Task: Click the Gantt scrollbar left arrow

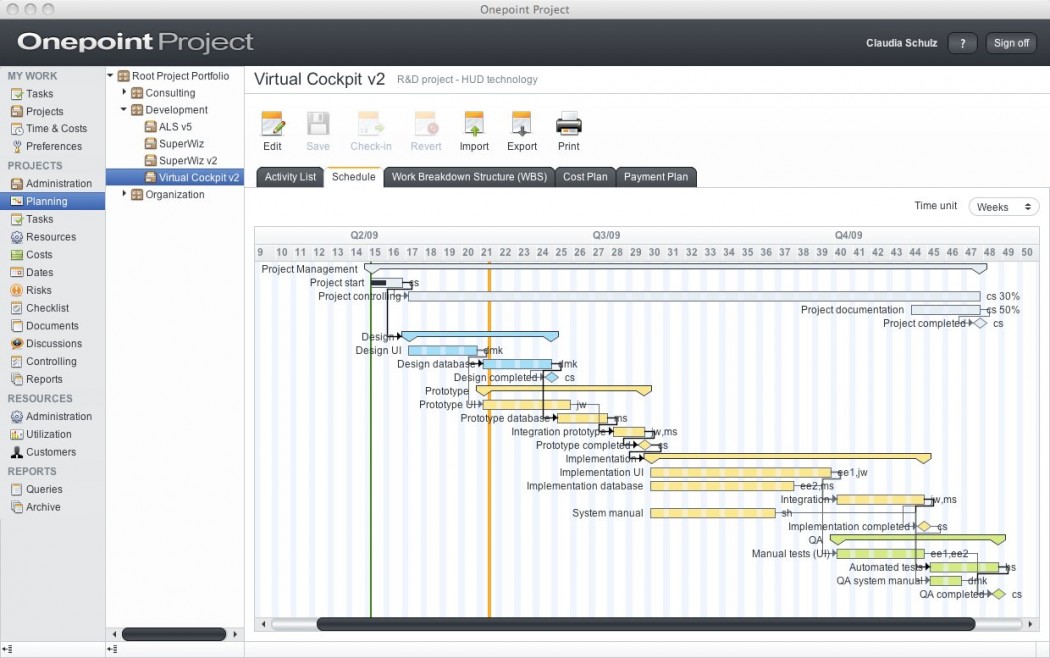Action: (x=263, y=624)
